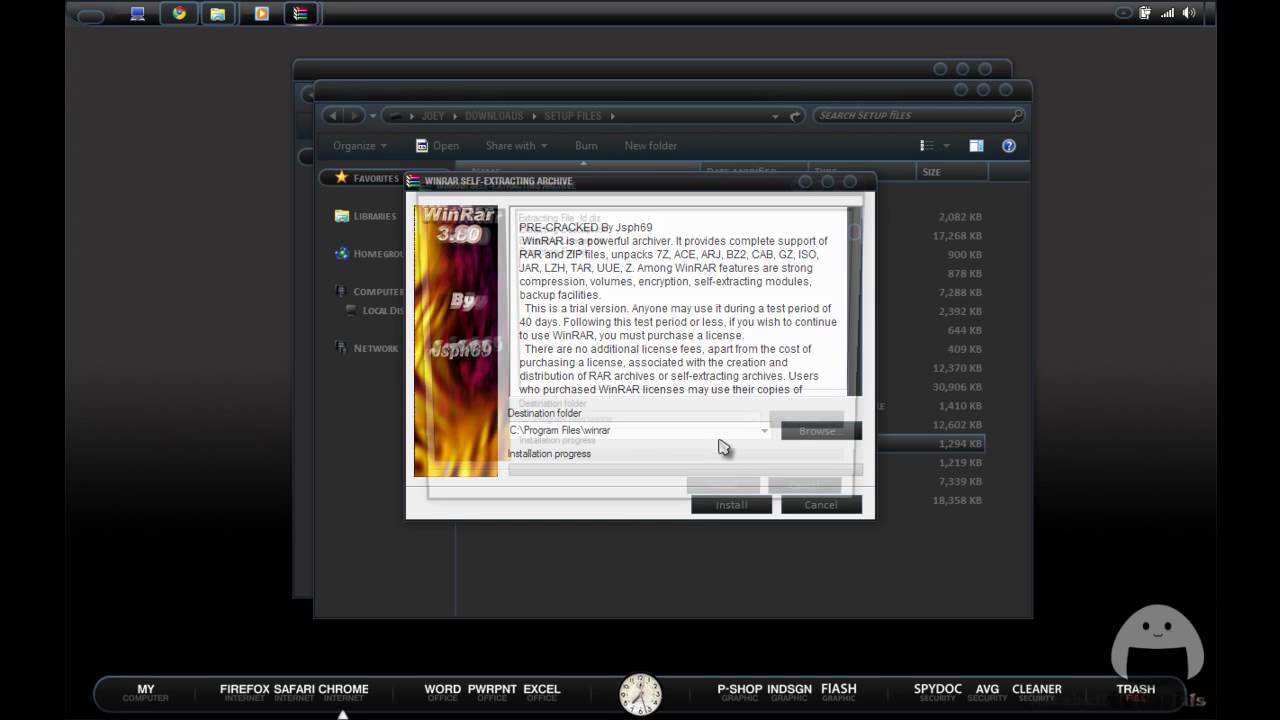
Task: Click DOWNLOADS in the Explorer address path
Action: pyautogui.click(x=494, y=116)
